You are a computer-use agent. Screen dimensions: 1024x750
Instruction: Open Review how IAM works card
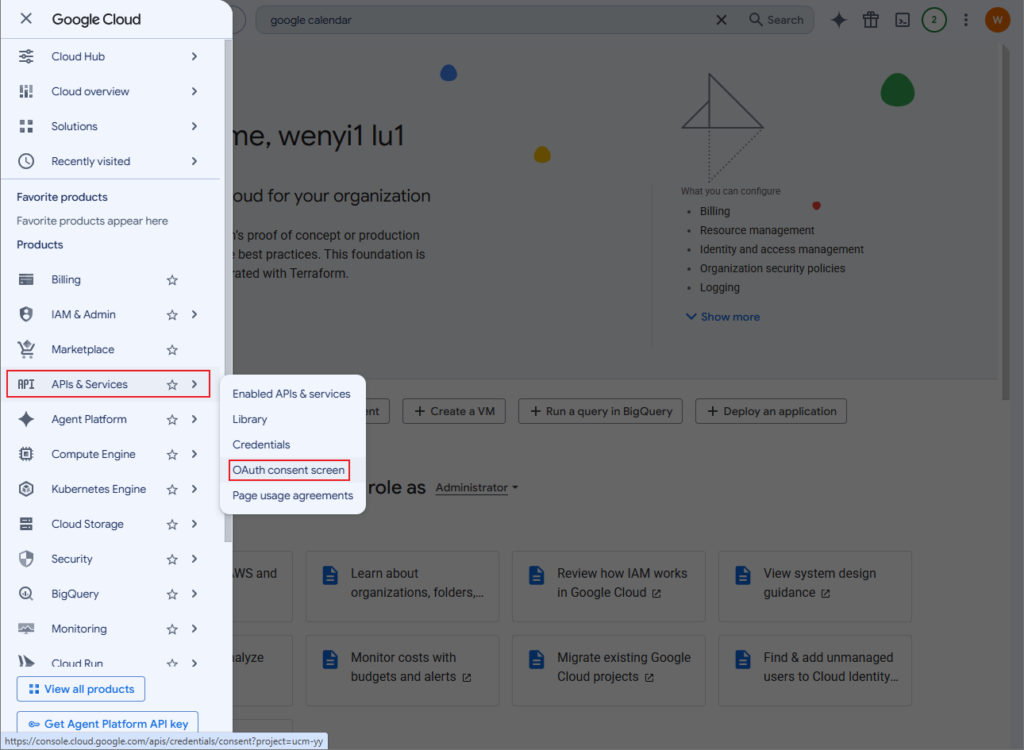pyautogui.click(x=609, y=586)
